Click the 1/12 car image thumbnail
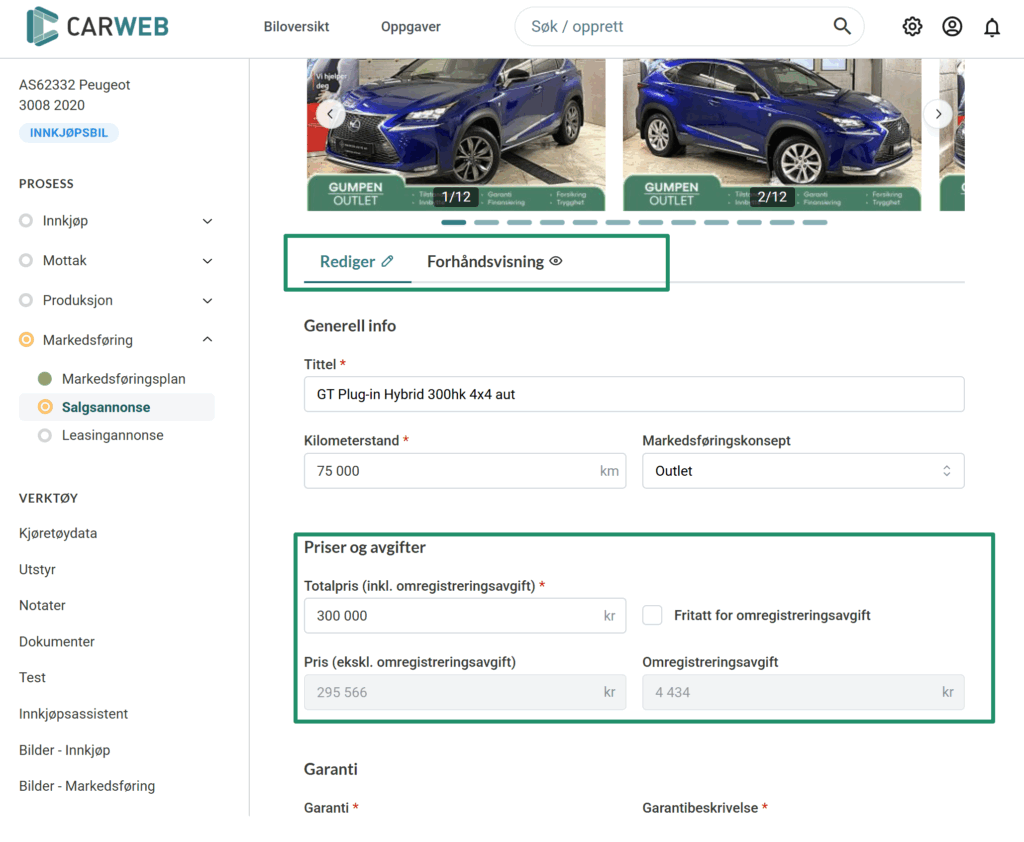1024x842 pixels. (456, 135)
